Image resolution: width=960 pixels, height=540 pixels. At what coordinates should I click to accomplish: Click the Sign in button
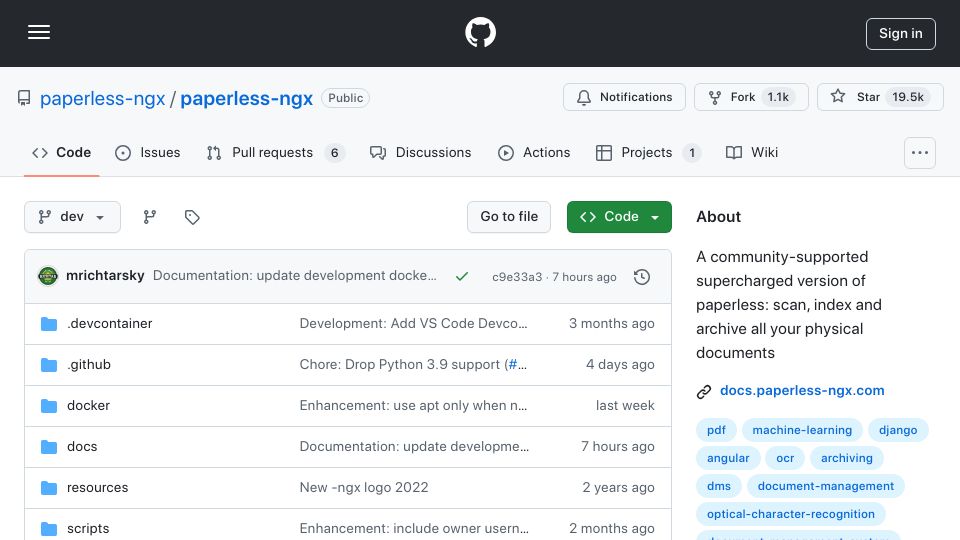click(x=901, y=34)
